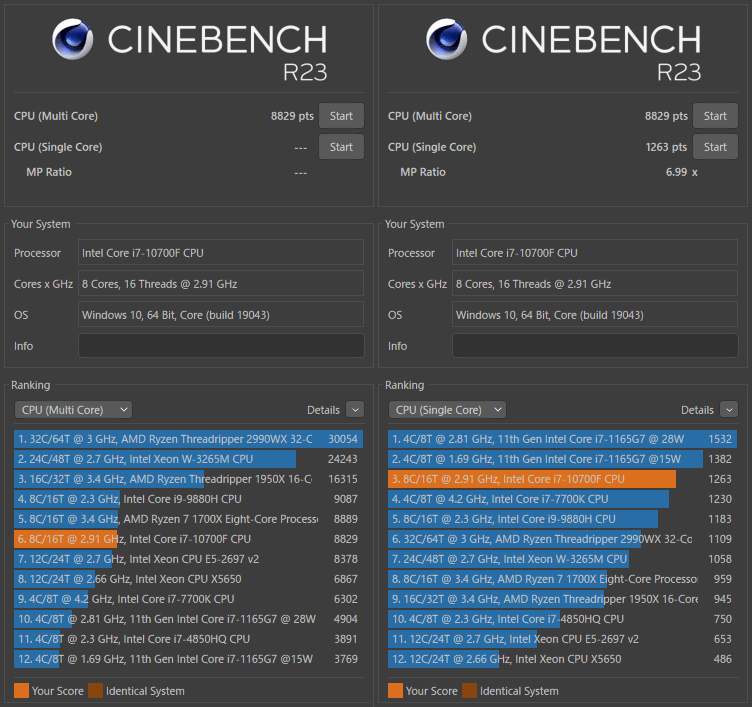Expand Details chevron in left window
The image size is (752, 707).
355,410
